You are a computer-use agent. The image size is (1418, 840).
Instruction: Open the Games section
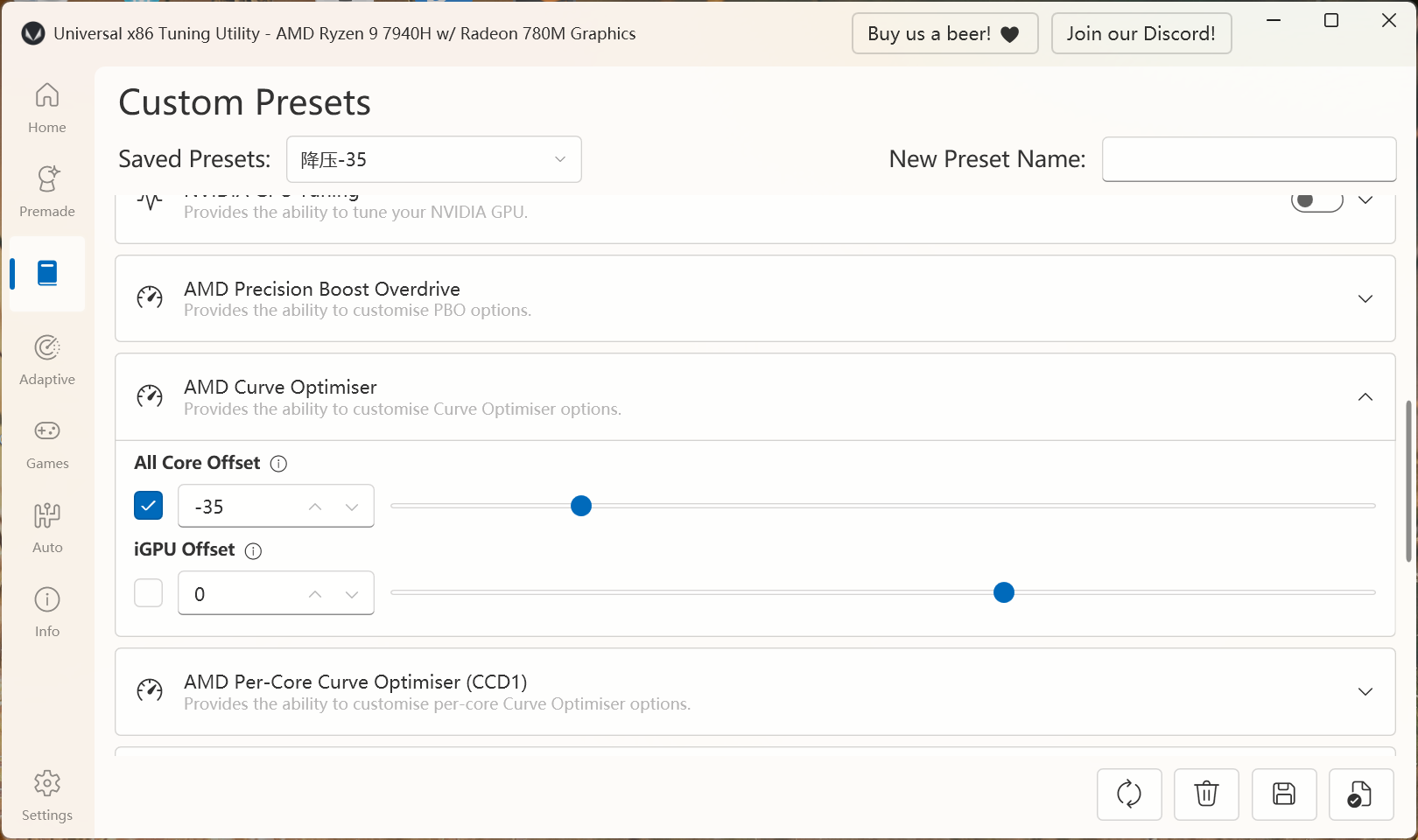click(47, 444)
